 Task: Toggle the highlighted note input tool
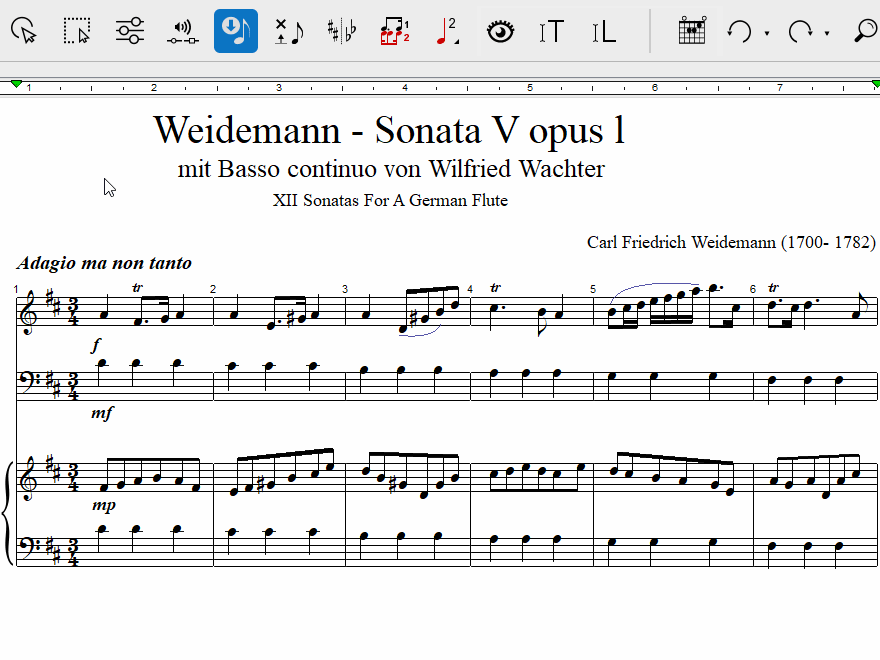[236, 31]
